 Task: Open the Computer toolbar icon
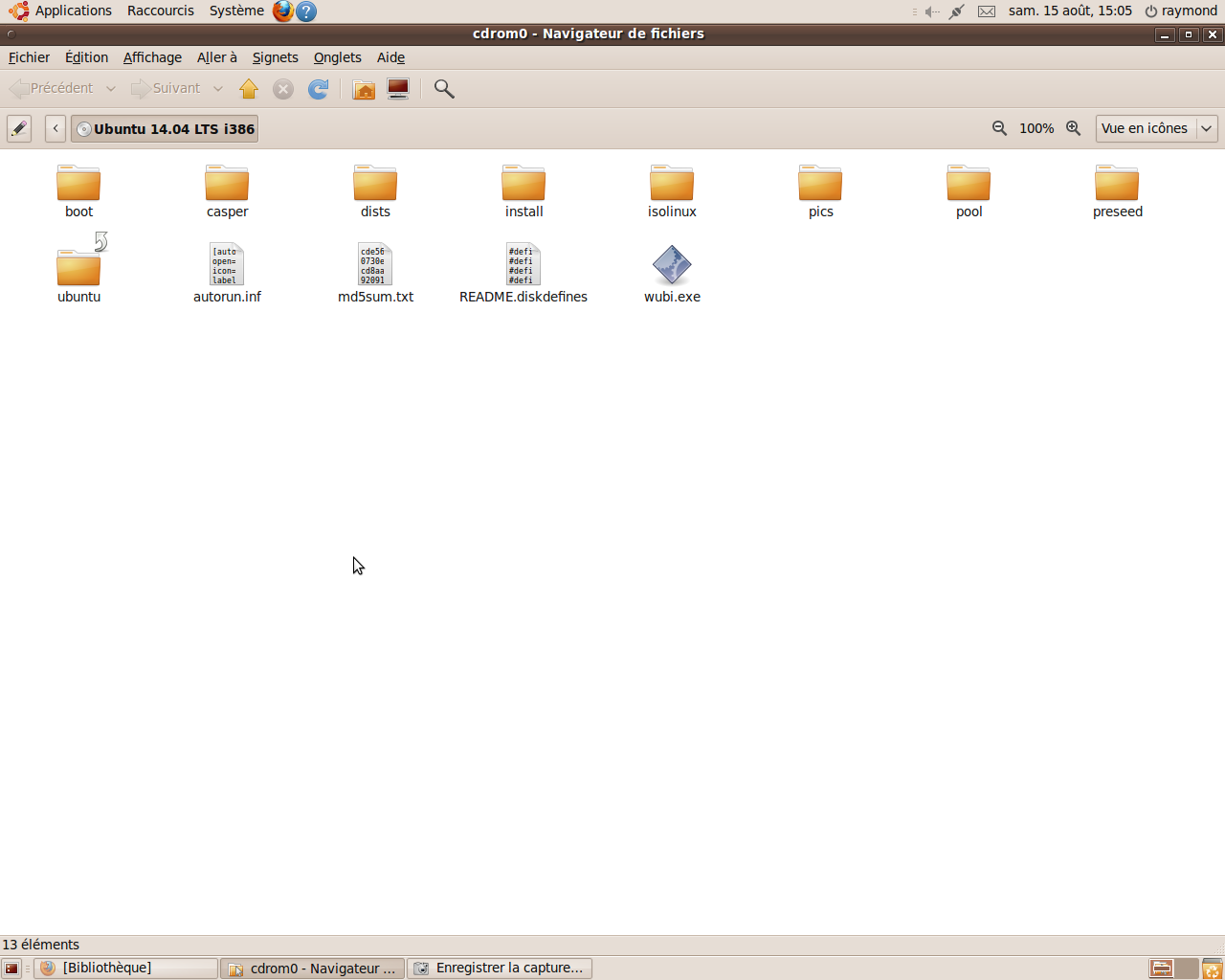[398, 89]
